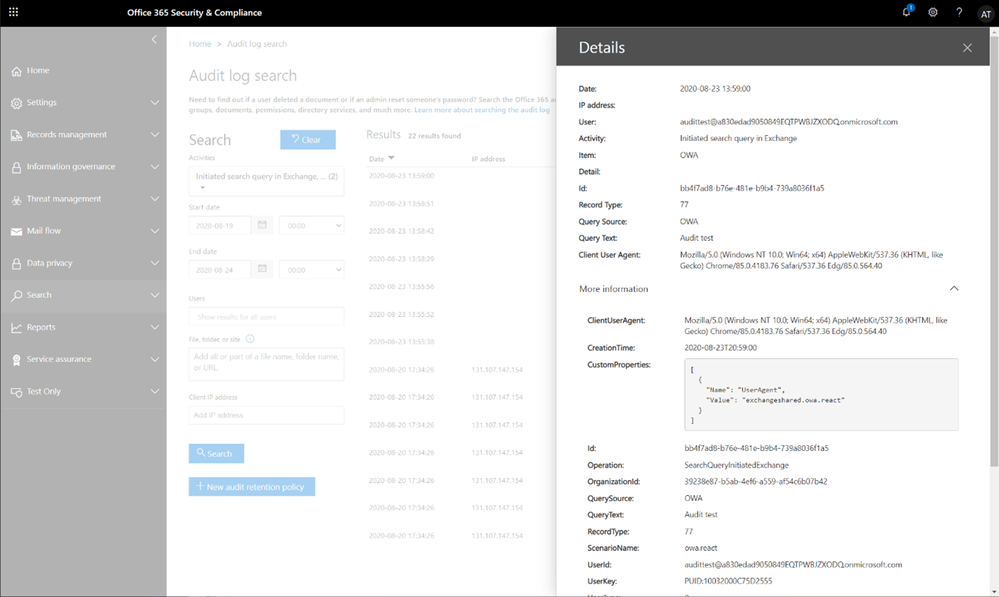The image size is (999, 597).
Task: Close the Details panel
Action: coord(967,48)
